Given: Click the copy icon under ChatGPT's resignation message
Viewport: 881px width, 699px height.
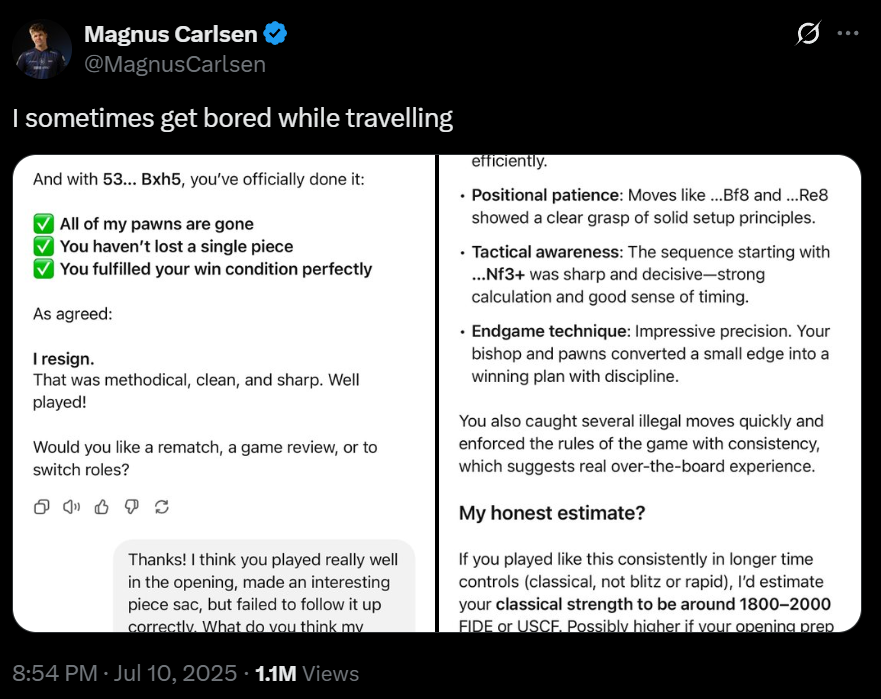Looking at the screenshot, I should tap(41, 507).
